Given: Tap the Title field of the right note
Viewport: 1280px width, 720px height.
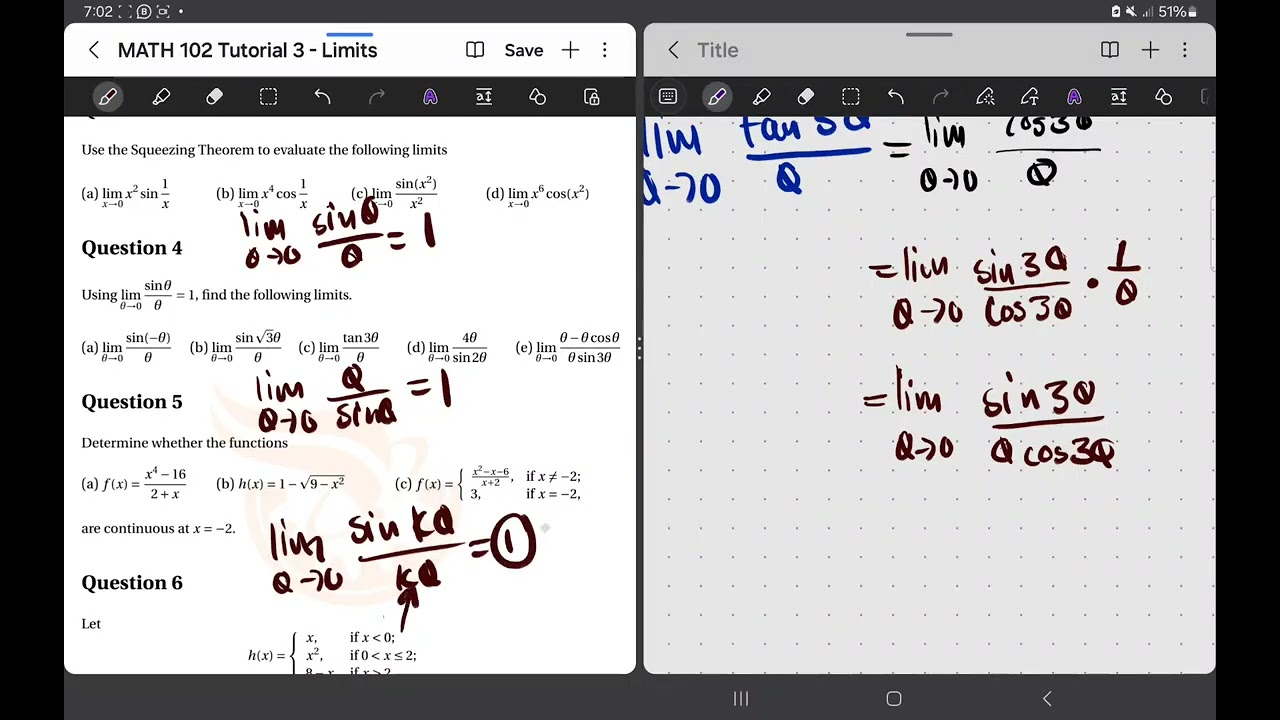Looking at the screenshot, I should (x=718, y=50).
